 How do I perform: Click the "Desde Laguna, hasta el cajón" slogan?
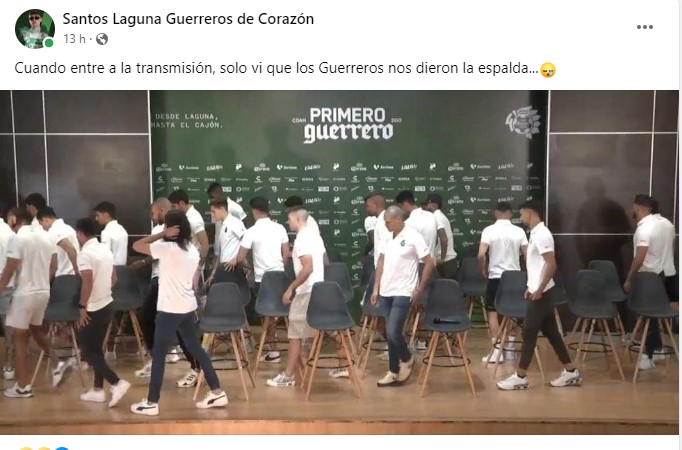point(188,120)
